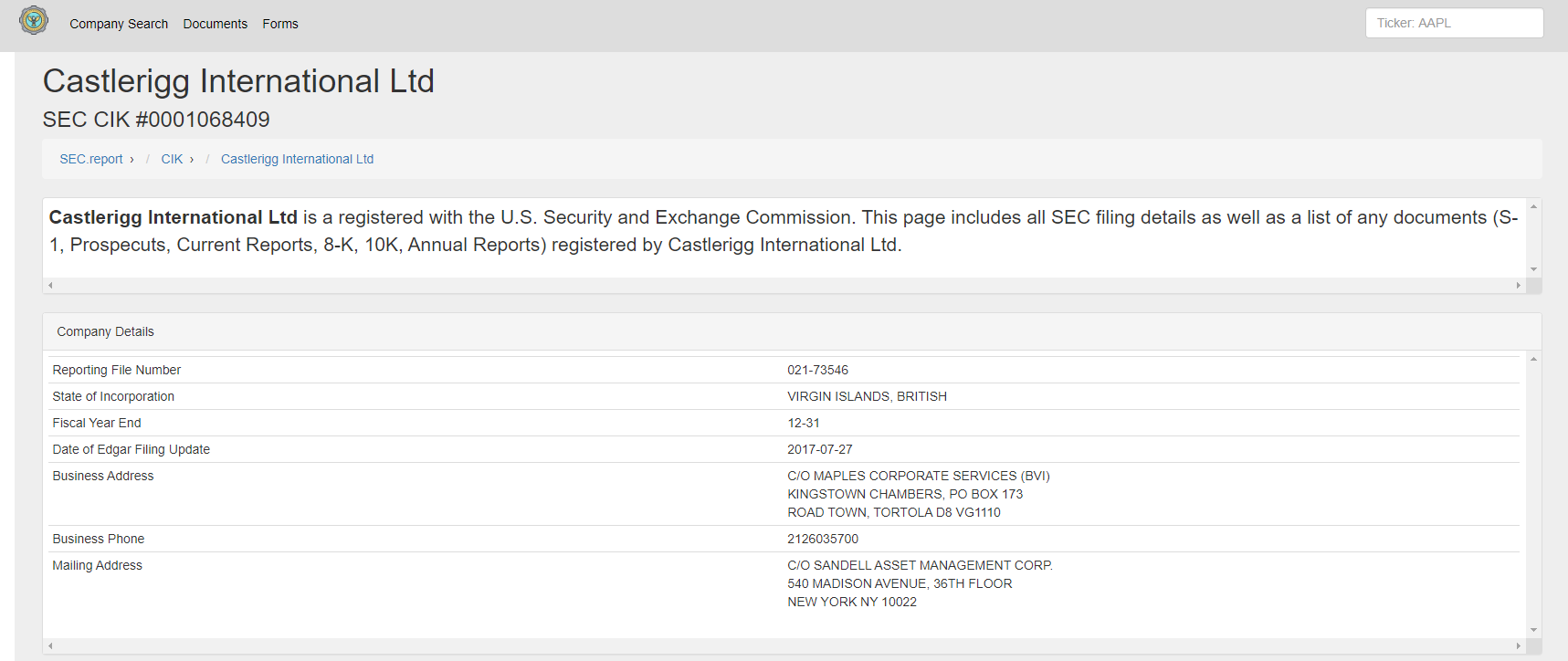Go to the Documents page
Image resolution: width=1568 pixels, height=661 pixels.
[215, 24]
